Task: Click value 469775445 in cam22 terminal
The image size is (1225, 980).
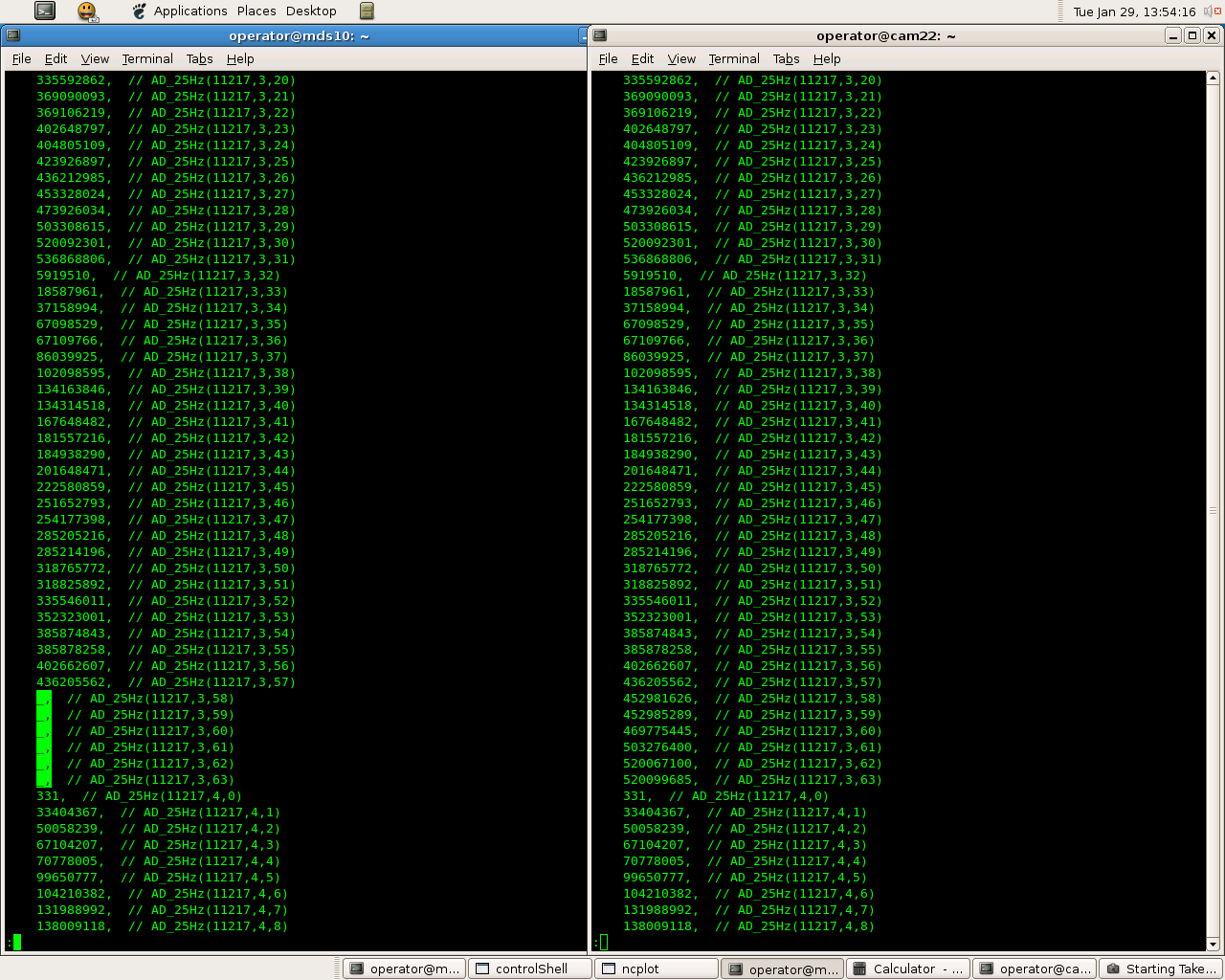Action: click(x=657, y=731)
